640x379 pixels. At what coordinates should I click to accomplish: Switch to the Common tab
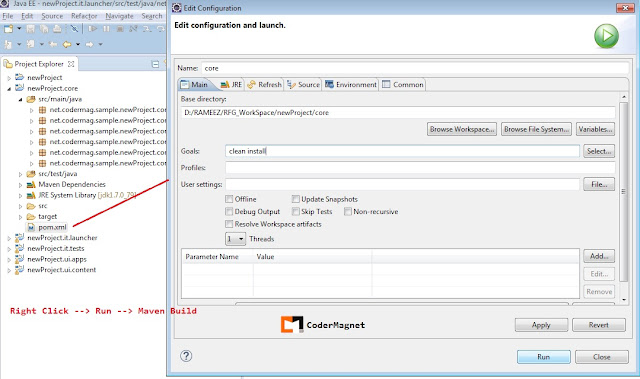pyautogui.click(x=403, y=84)
